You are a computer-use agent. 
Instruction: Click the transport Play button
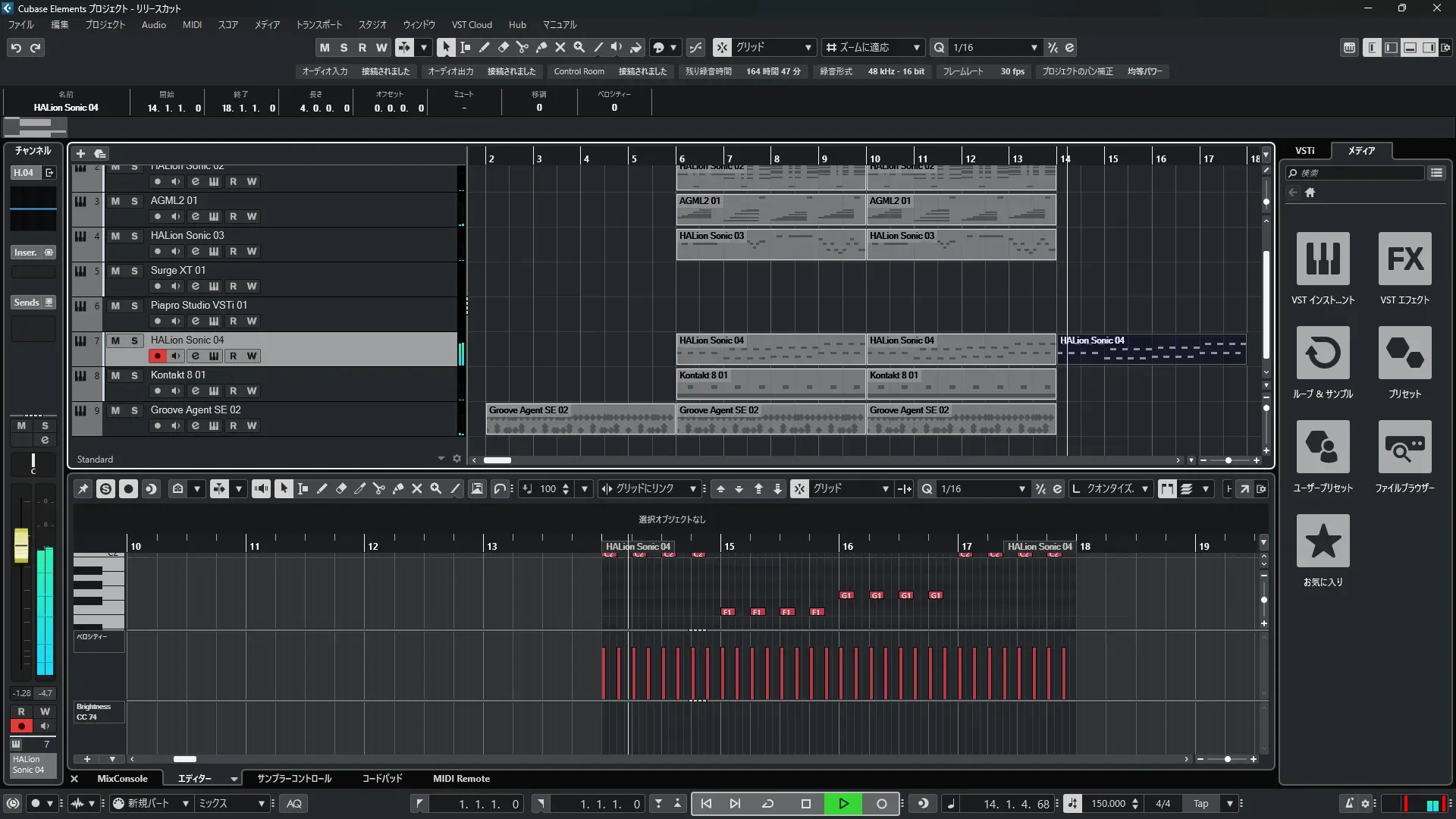843,804
